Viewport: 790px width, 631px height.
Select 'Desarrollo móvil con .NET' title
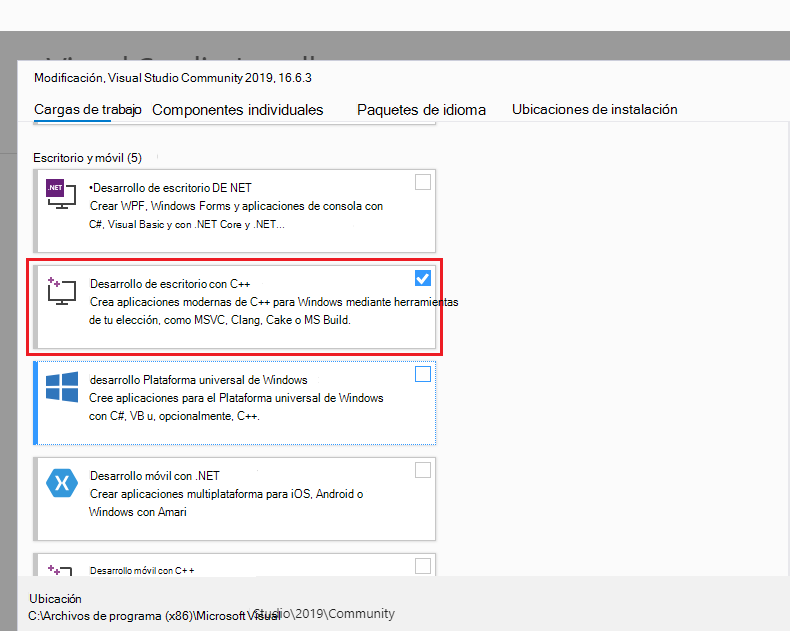coord(155,476)
